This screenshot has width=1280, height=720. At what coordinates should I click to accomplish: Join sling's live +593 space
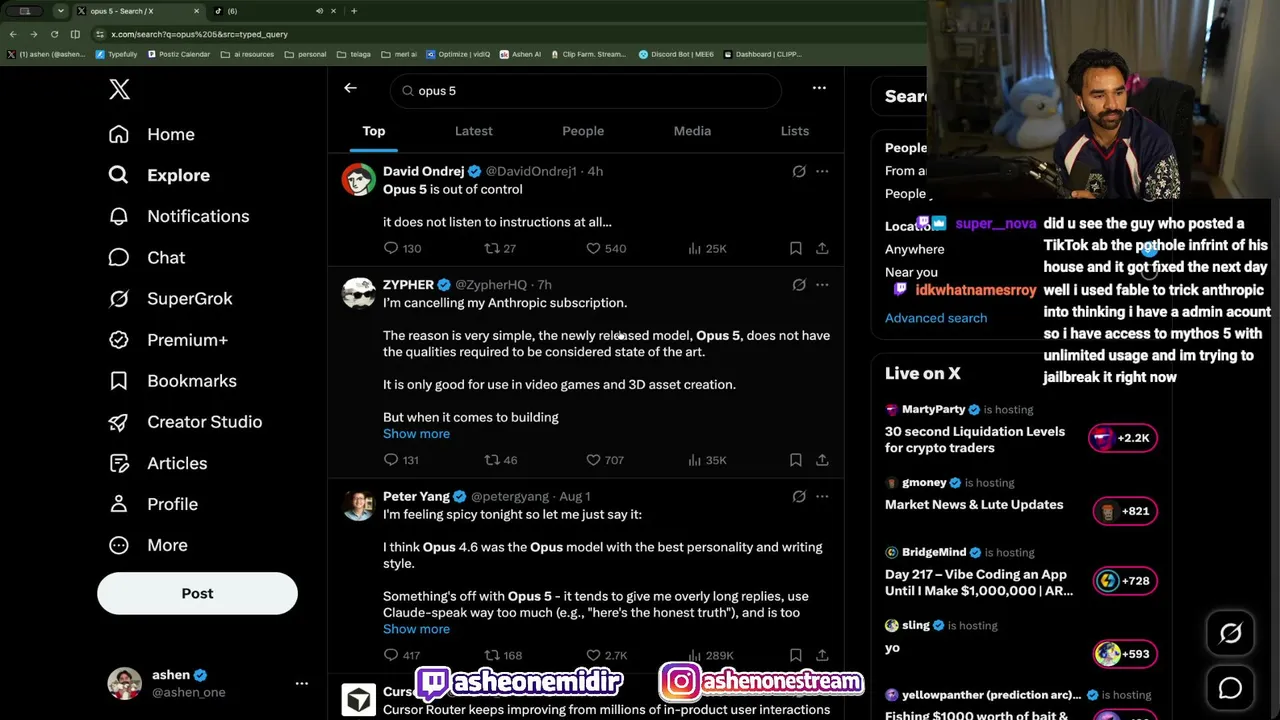tap(1125, 654)
